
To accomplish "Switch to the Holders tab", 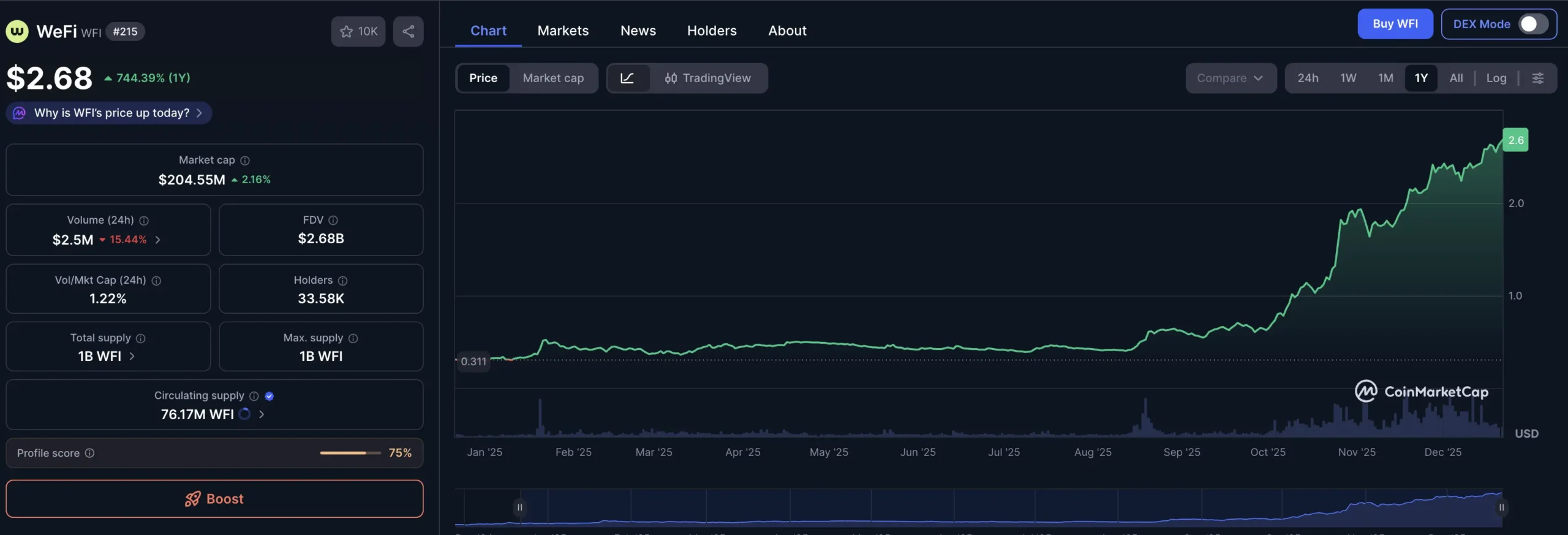I will [x=712, y=31].
